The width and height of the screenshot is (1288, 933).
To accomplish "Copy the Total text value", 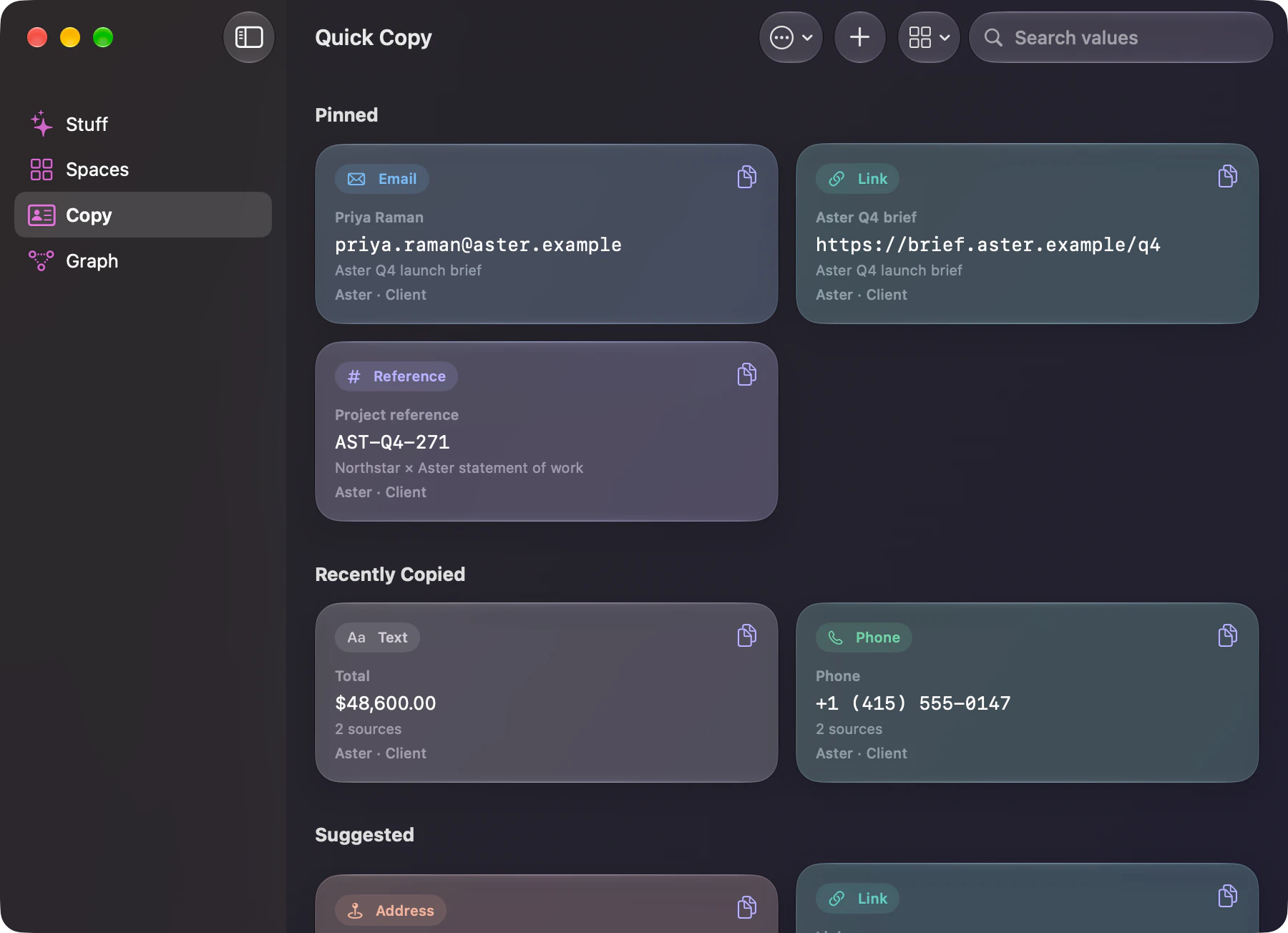I will (746, 635).
